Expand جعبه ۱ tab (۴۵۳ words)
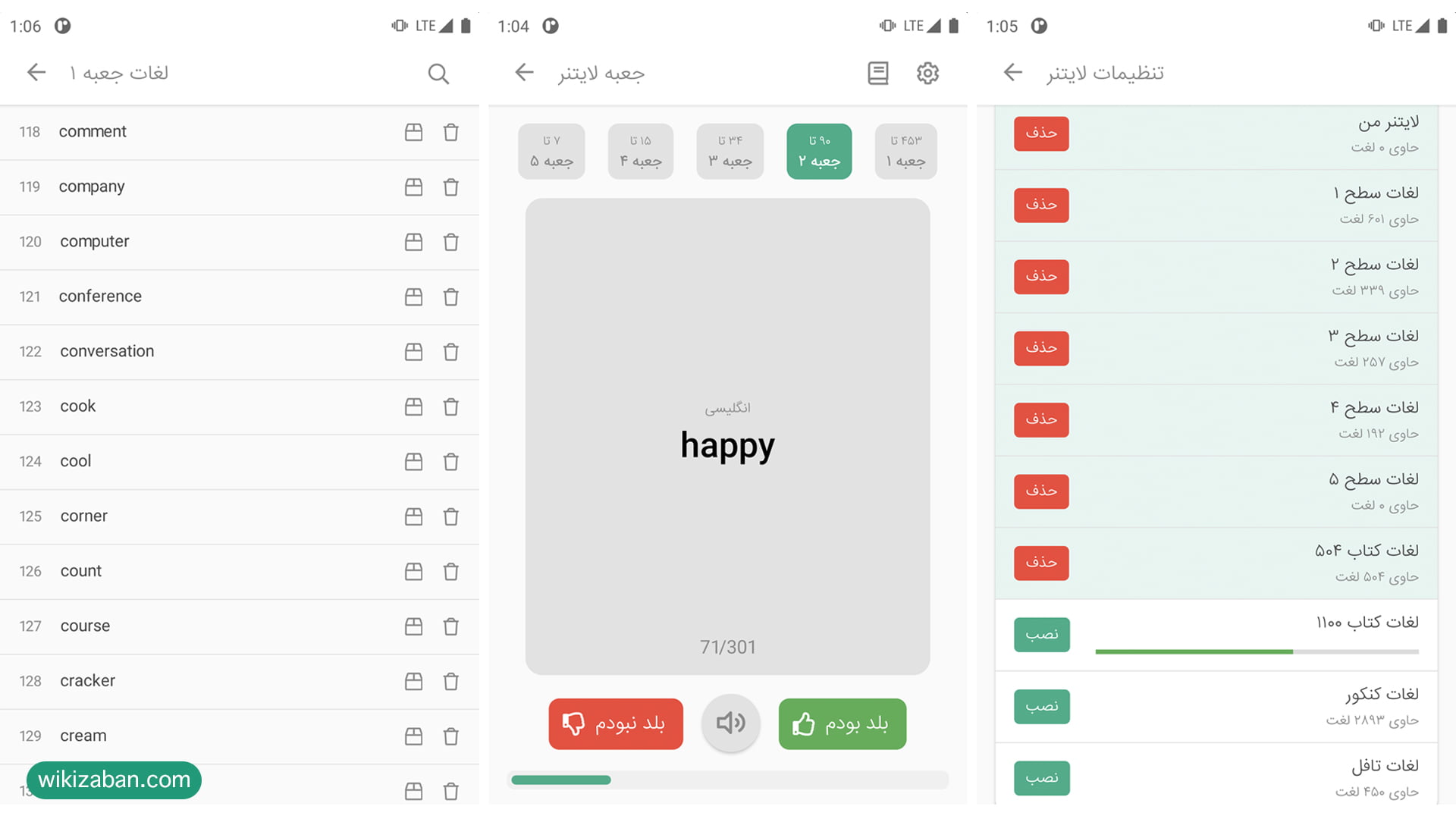Viewport: 1456px width, 819px height. 906,152
